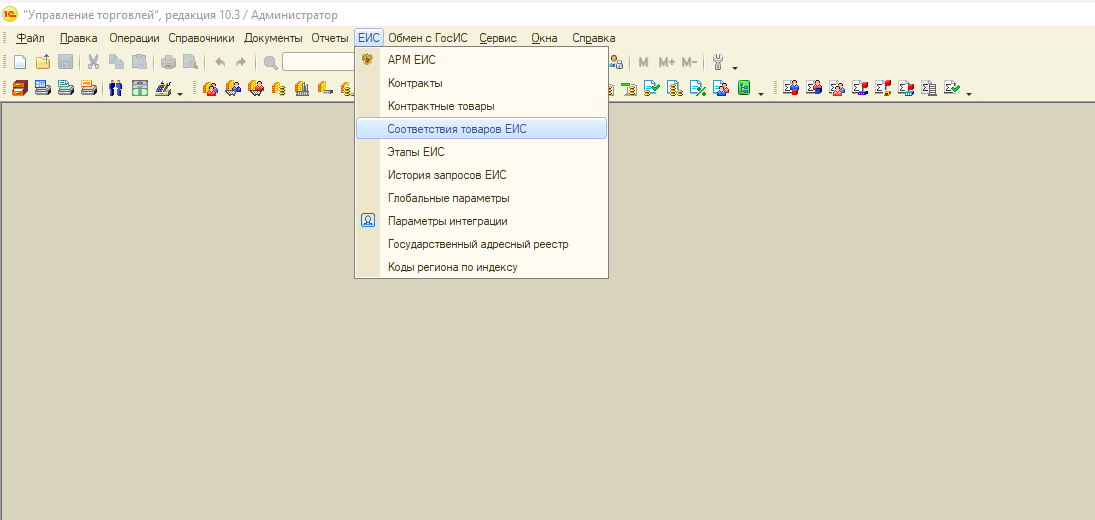This screenshot has height=520, width=1095.
Task: Open the Справочники menu
Action: coord(201,38)
